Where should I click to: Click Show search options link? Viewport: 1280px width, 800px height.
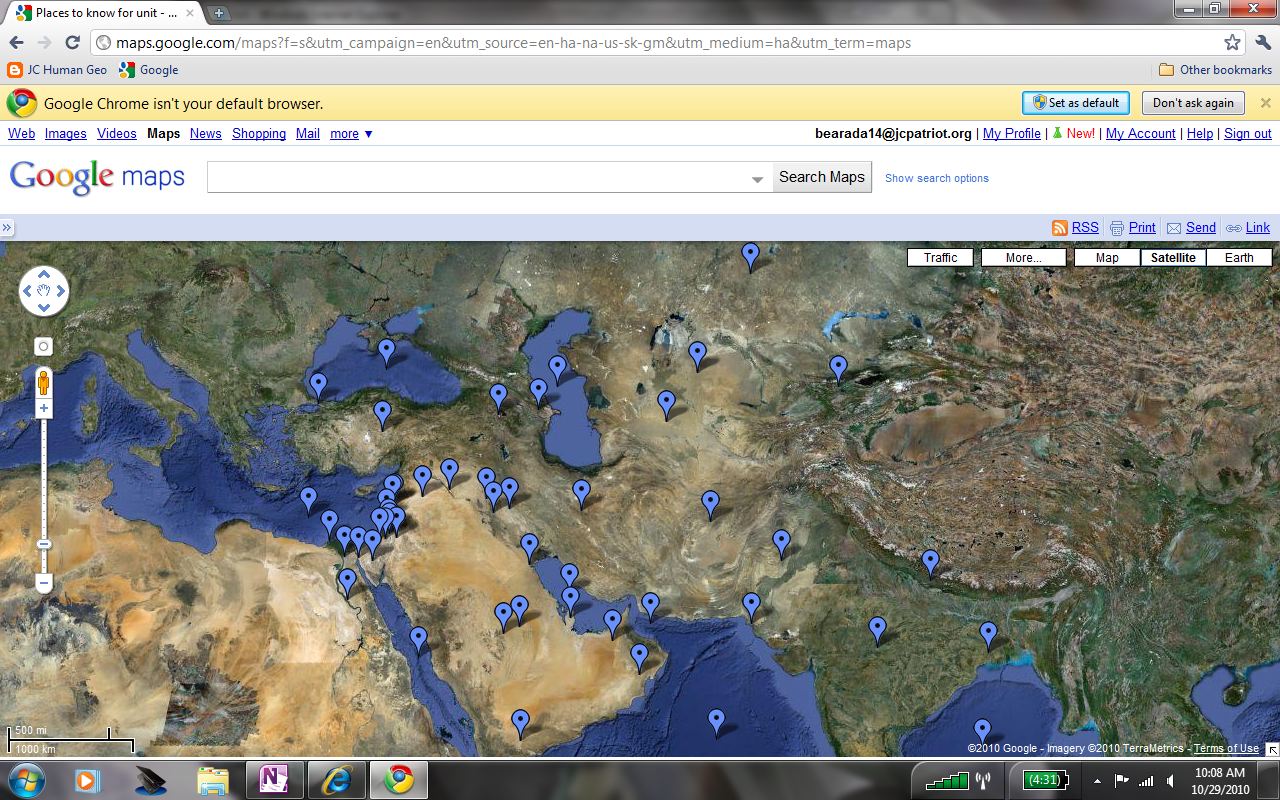click(937, 178)
